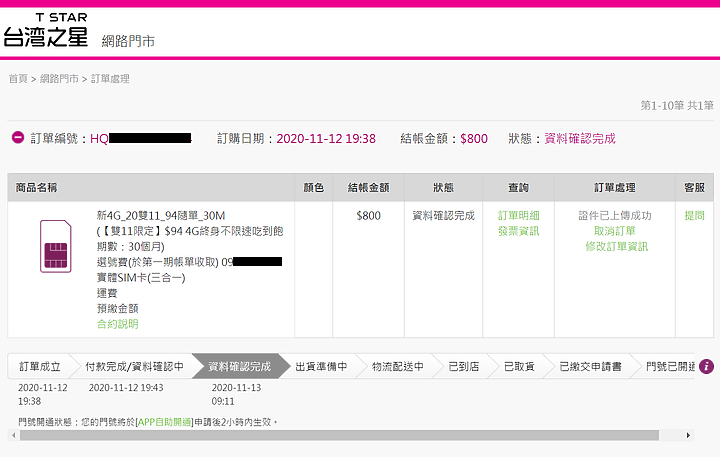Image resolution: width=720 pixels, height=457 pixels.
Task: Select 已繳交申請書 progress step
Action: tap(591, 367)
